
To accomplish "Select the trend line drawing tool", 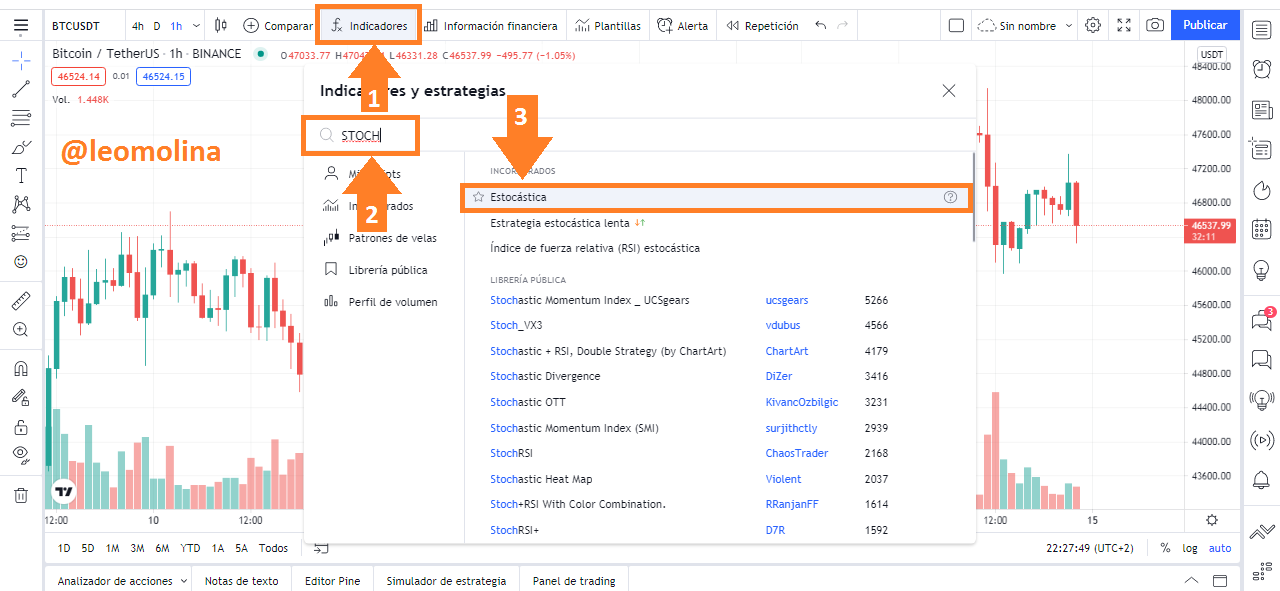I will coord(21,89).
